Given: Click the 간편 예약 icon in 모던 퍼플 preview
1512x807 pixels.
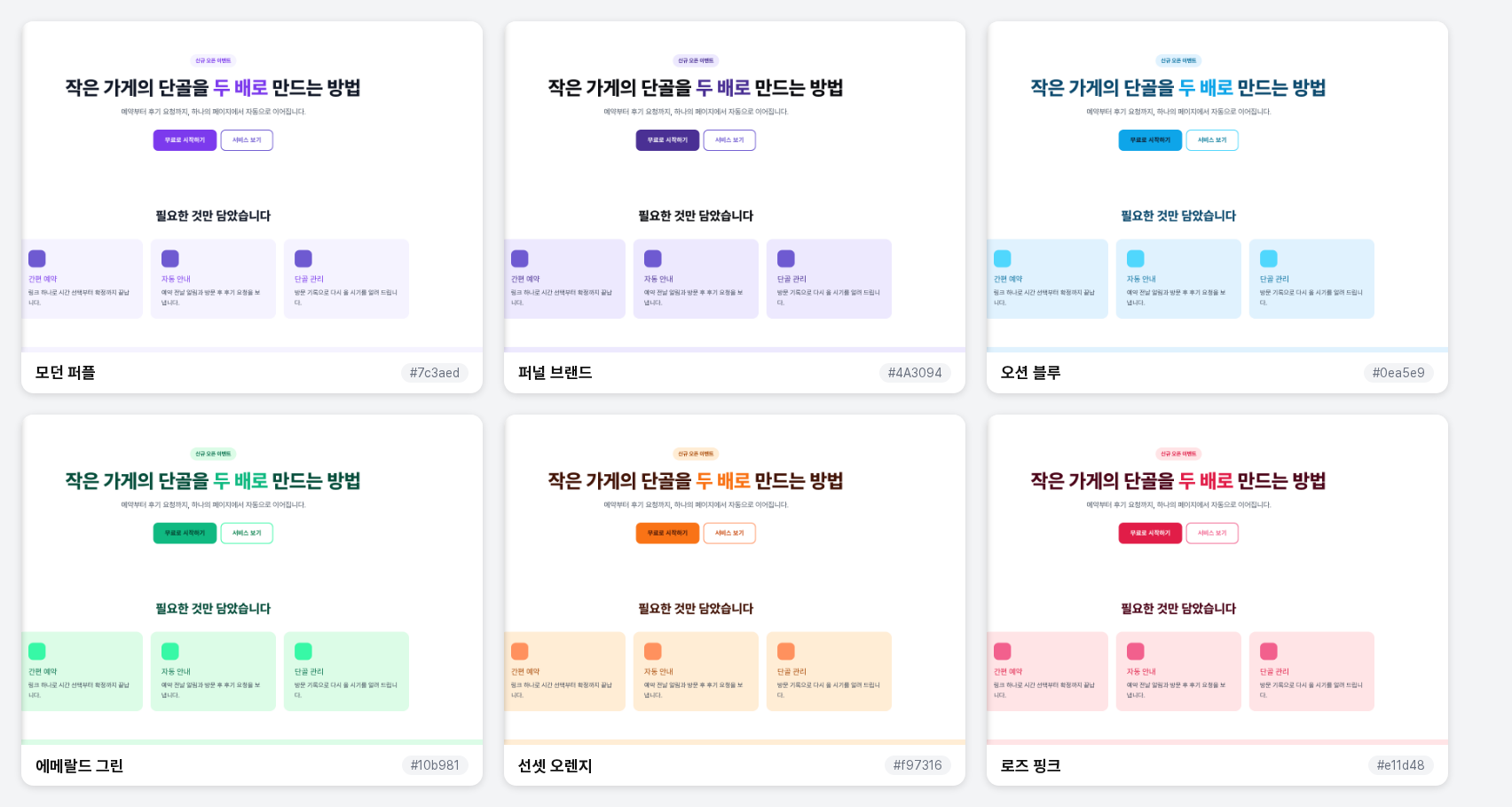Looking at the screenshot, I should click(x=37, y=258).
